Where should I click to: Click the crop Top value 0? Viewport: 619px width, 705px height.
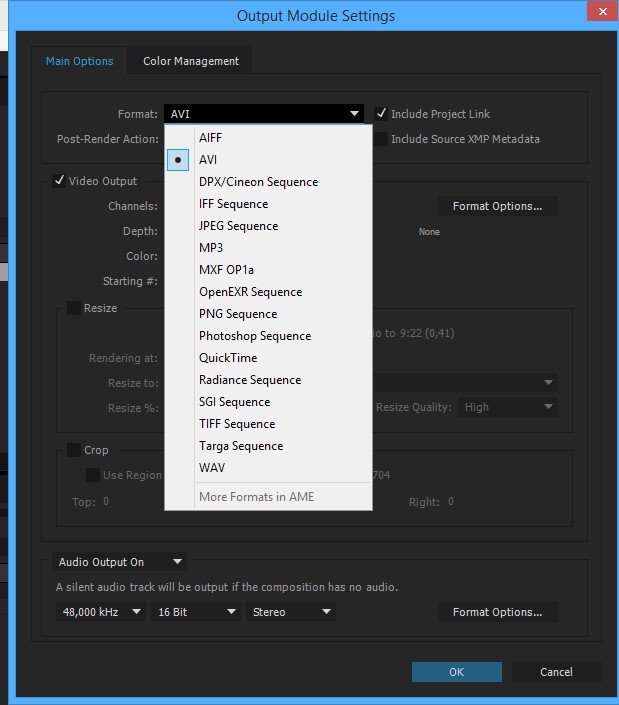pyautogui.click(x=106, y=501)
